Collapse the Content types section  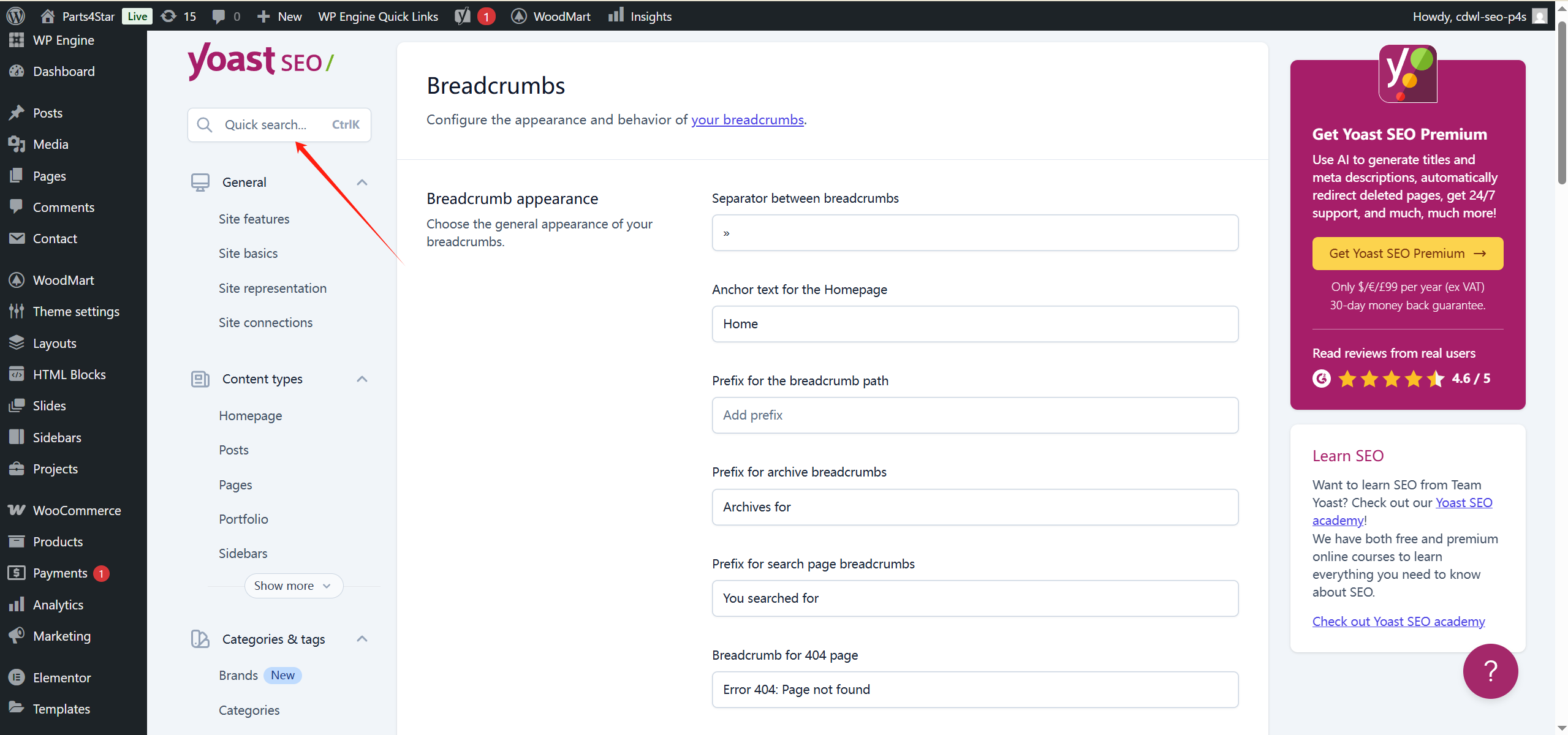pos(362,379)
